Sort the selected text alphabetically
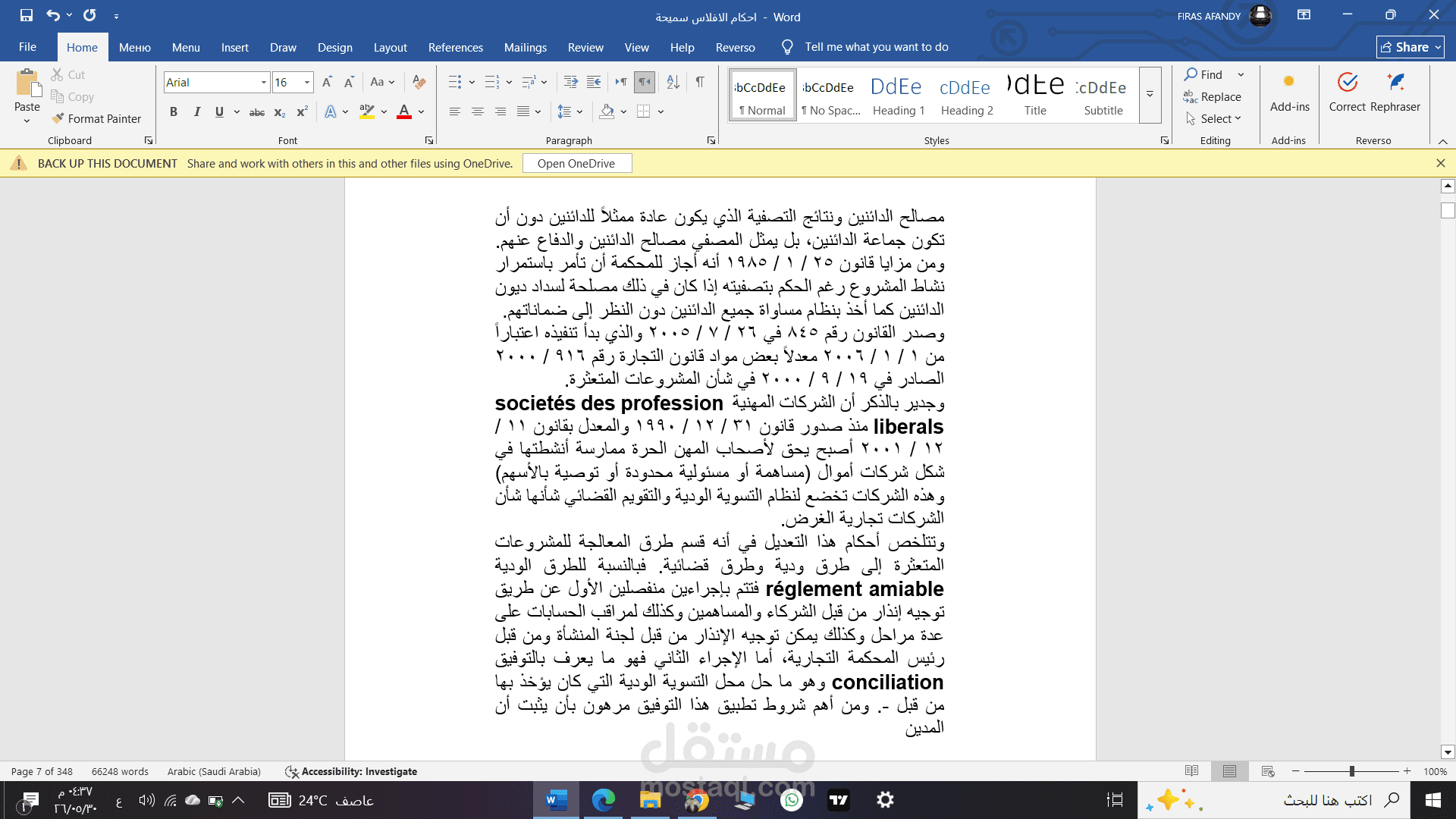Image resolution: width=1456 pixels, height=819 pixels. point(673,82)
